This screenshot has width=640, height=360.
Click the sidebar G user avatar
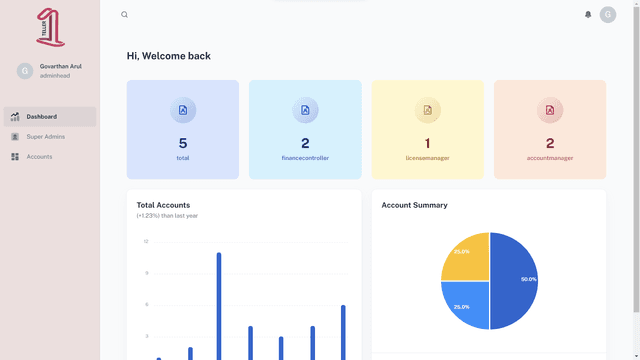click(x=25, y=71)
